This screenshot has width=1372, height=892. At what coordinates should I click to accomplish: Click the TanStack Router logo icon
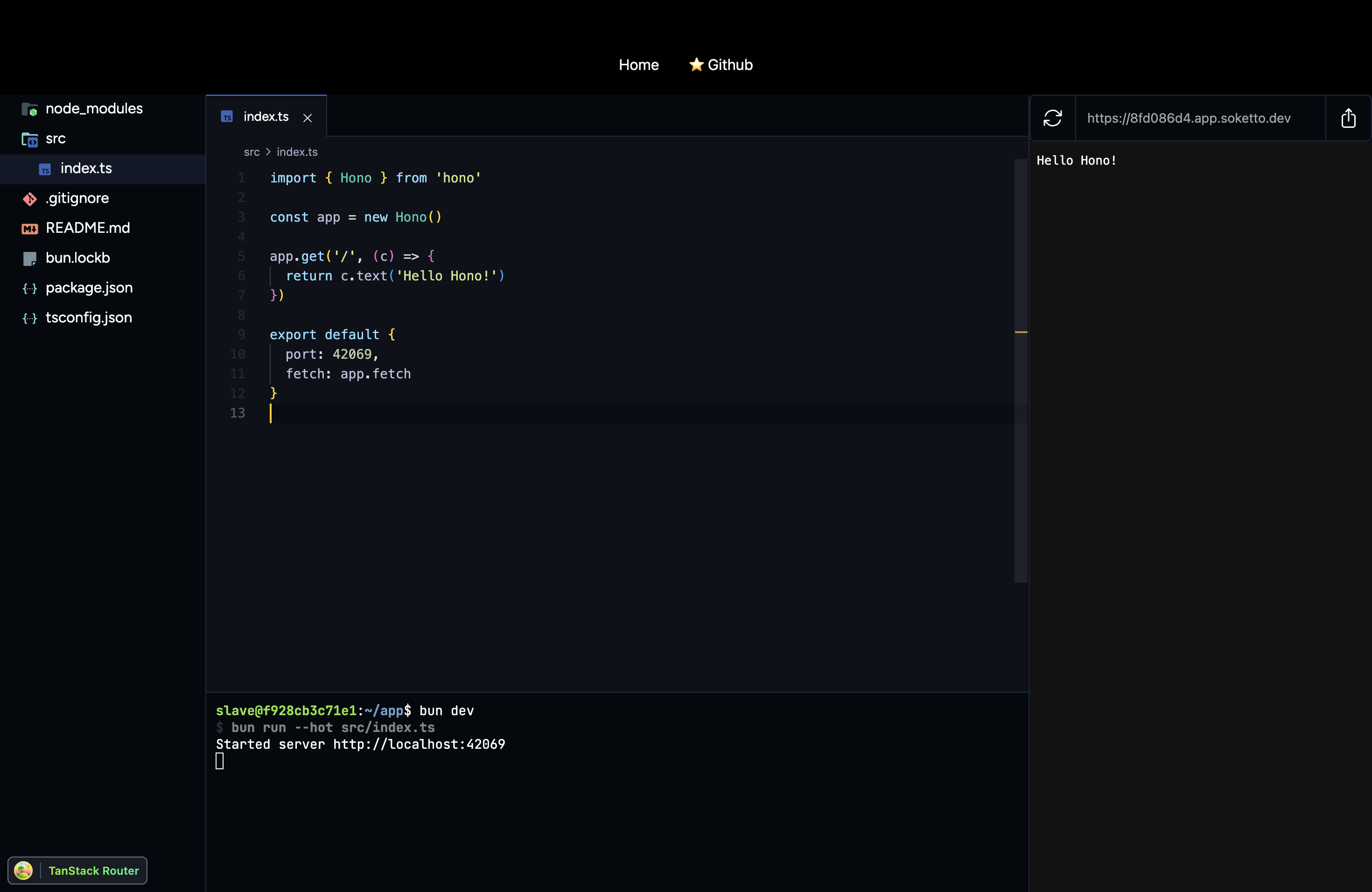[x=23, y=870]
